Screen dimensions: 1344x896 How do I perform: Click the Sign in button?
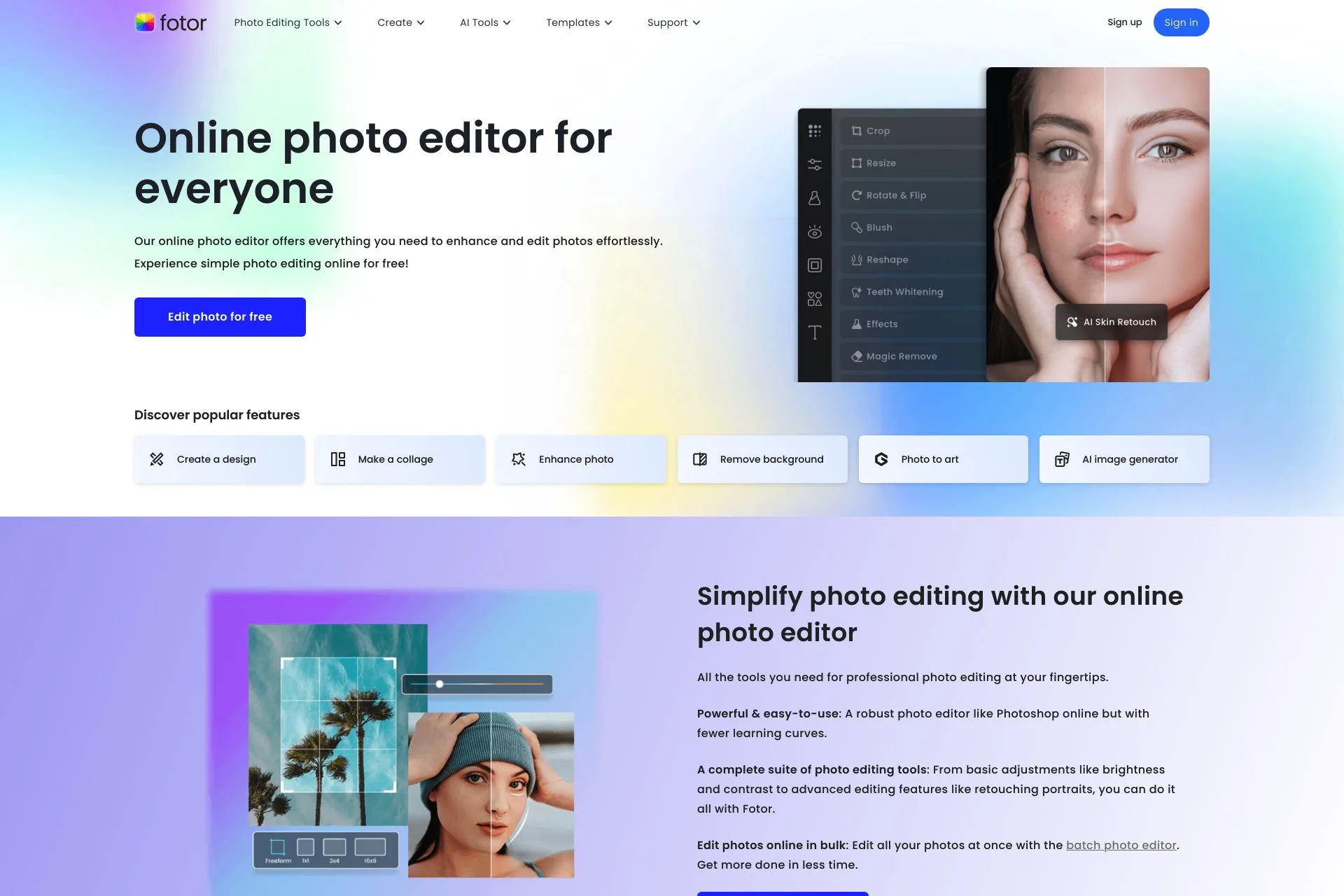tap(1181, 22)
